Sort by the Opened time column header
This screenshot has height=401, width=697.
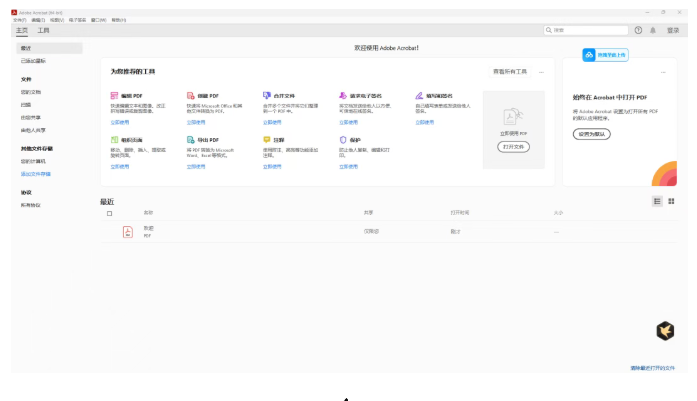click(460, 213)
